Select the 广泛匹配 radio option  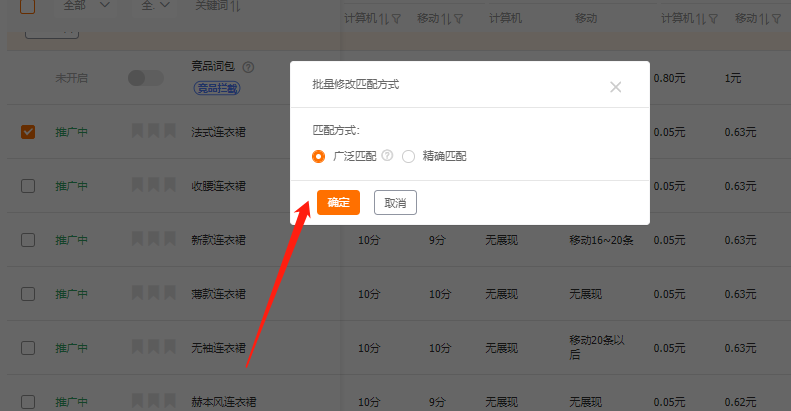point(318,157)
